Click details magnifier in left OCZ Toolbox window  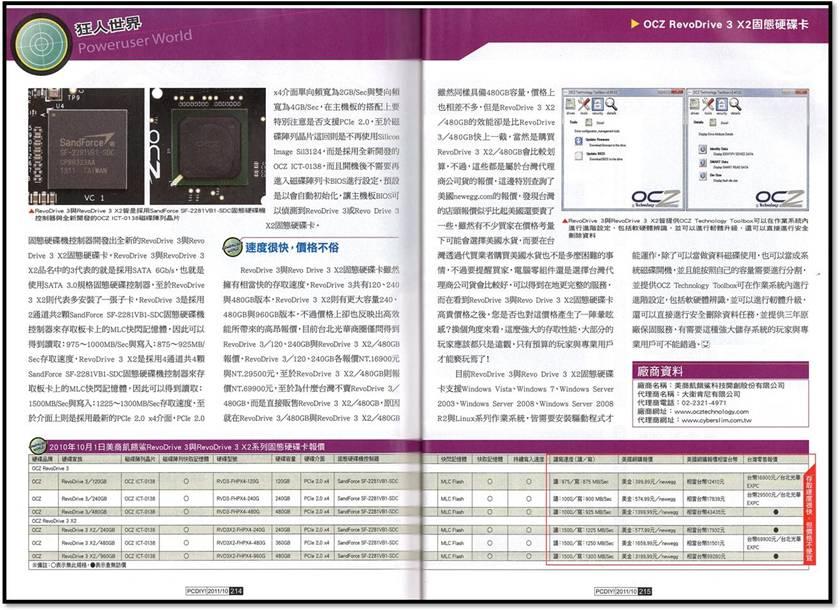tap(611, 105)
